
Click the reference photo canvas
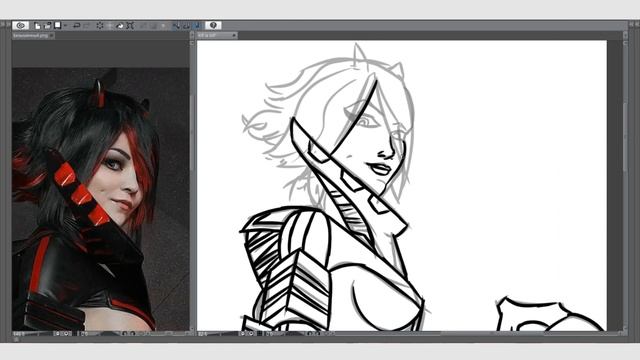tap(100, 199)
